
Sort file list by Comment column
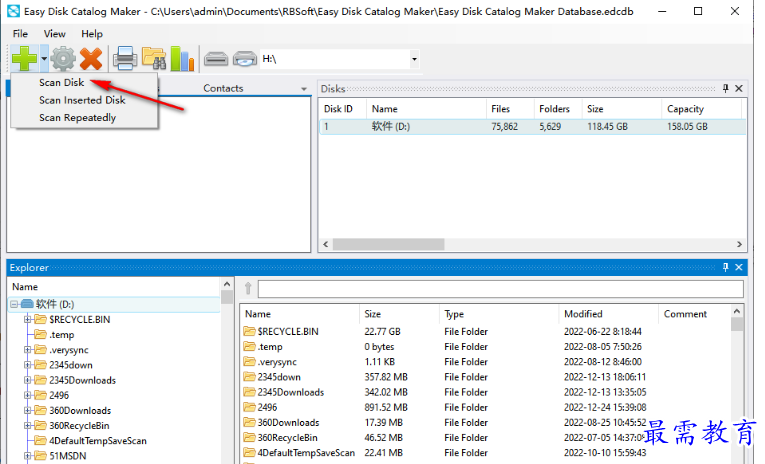click(694, 314)
